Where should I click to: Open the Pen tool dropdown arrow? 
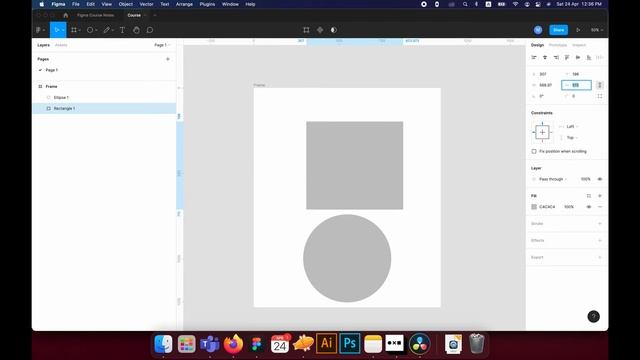coord(113,30)
